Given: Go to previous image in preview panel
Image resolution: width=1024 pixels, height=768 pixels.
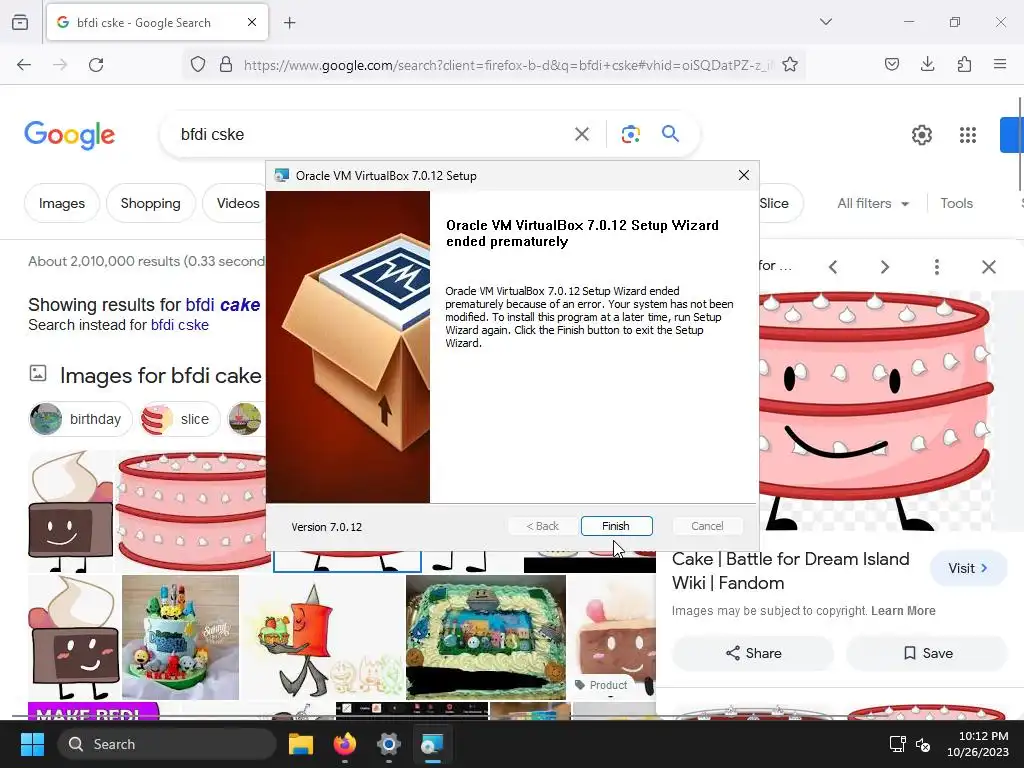Looking at the screenshot, I should click(833, 267).
